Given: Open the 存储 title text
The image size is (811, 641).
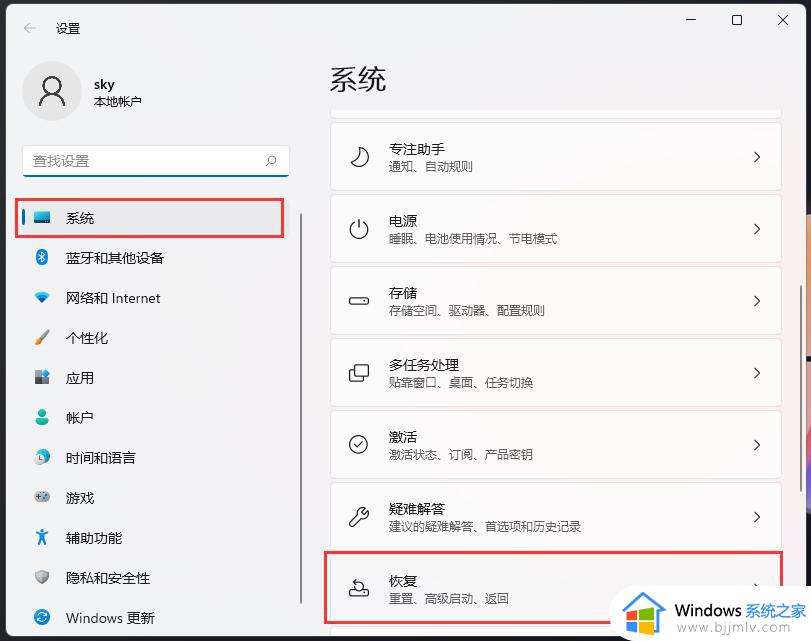Looking at the screenshot, I should pyautogui.click(x=402, y=293).
